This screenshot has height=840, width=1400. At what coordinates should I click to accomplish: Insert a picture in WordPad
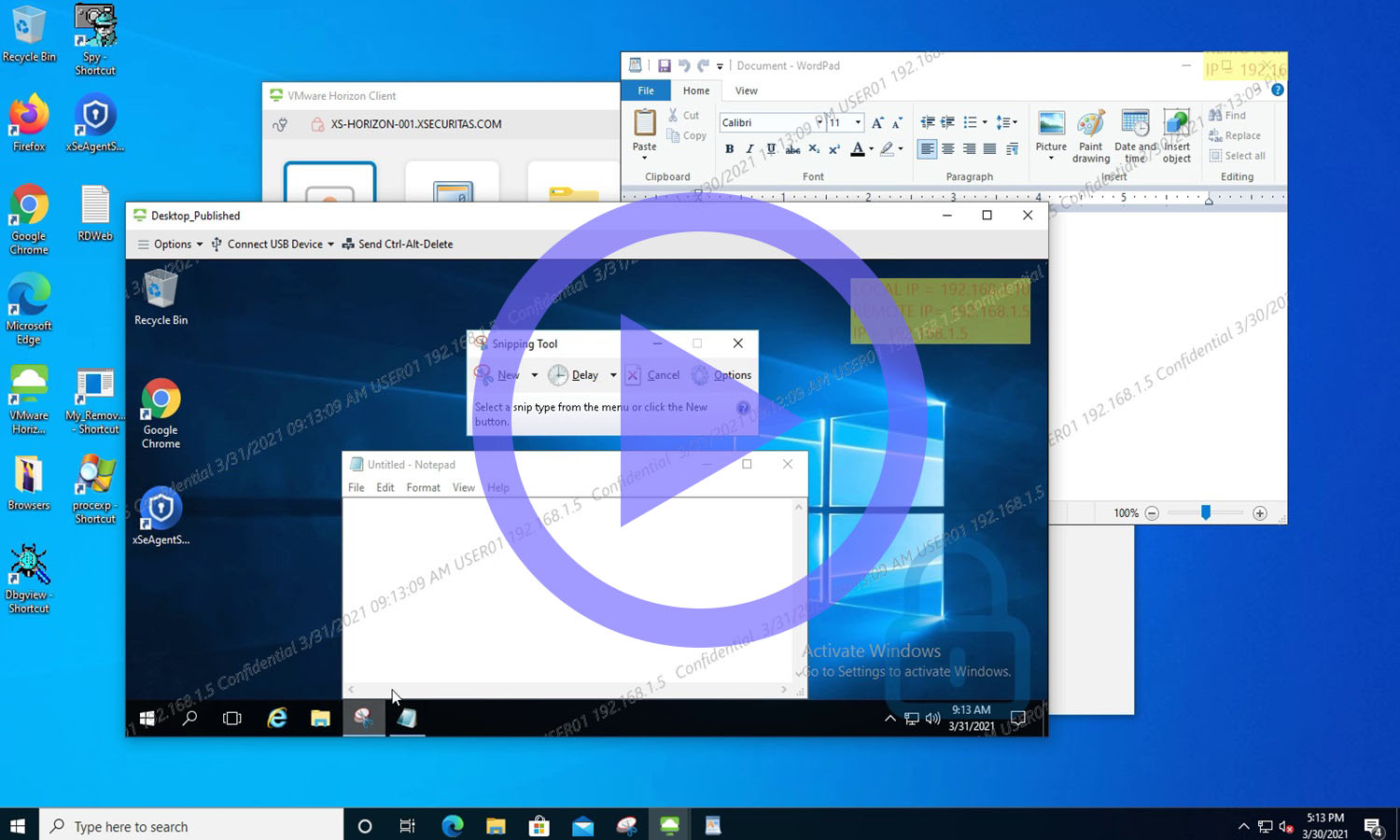point(1051,124)
